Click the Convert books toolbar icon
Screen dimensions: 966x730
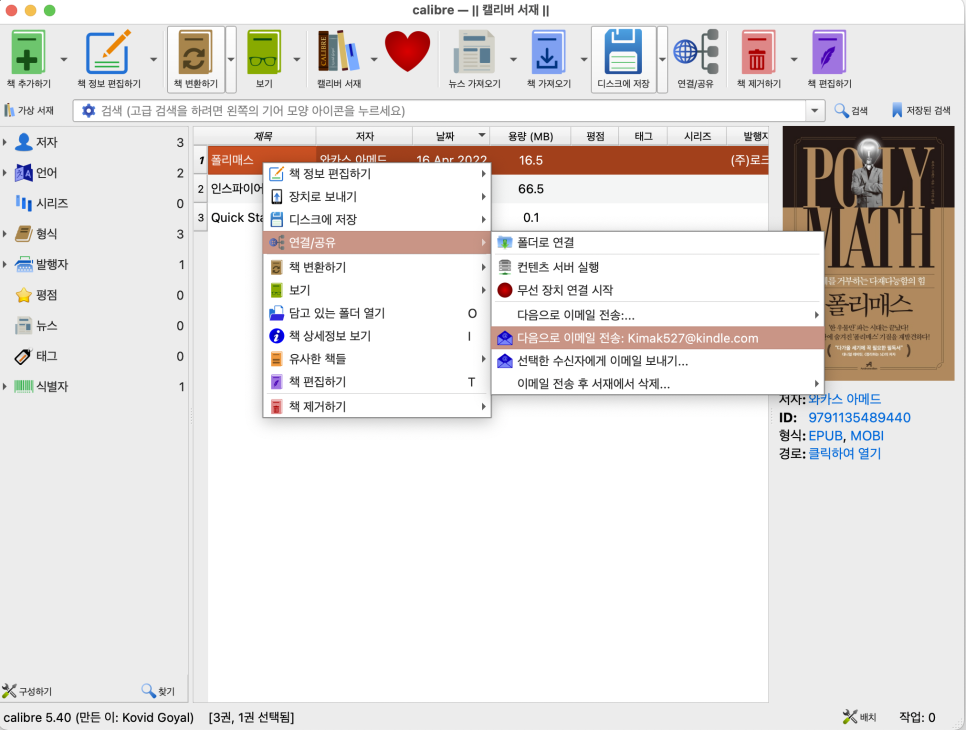[195, 52]
